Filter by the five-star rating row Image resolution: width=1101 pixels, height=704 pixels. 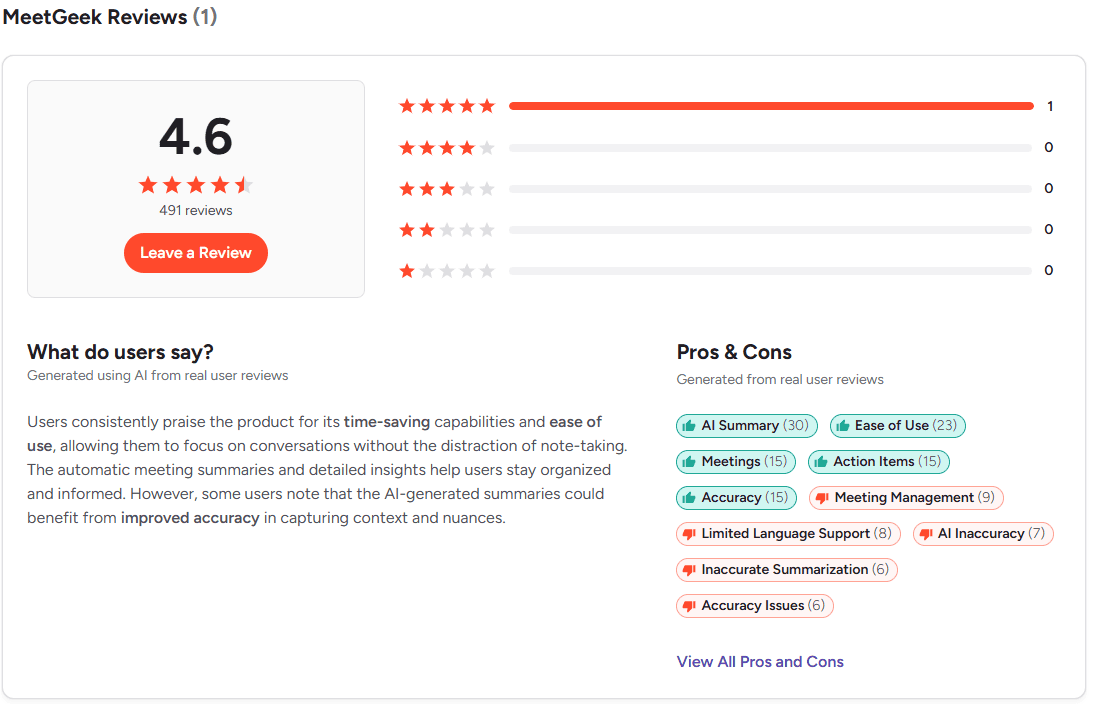click(x=726, y=106)
